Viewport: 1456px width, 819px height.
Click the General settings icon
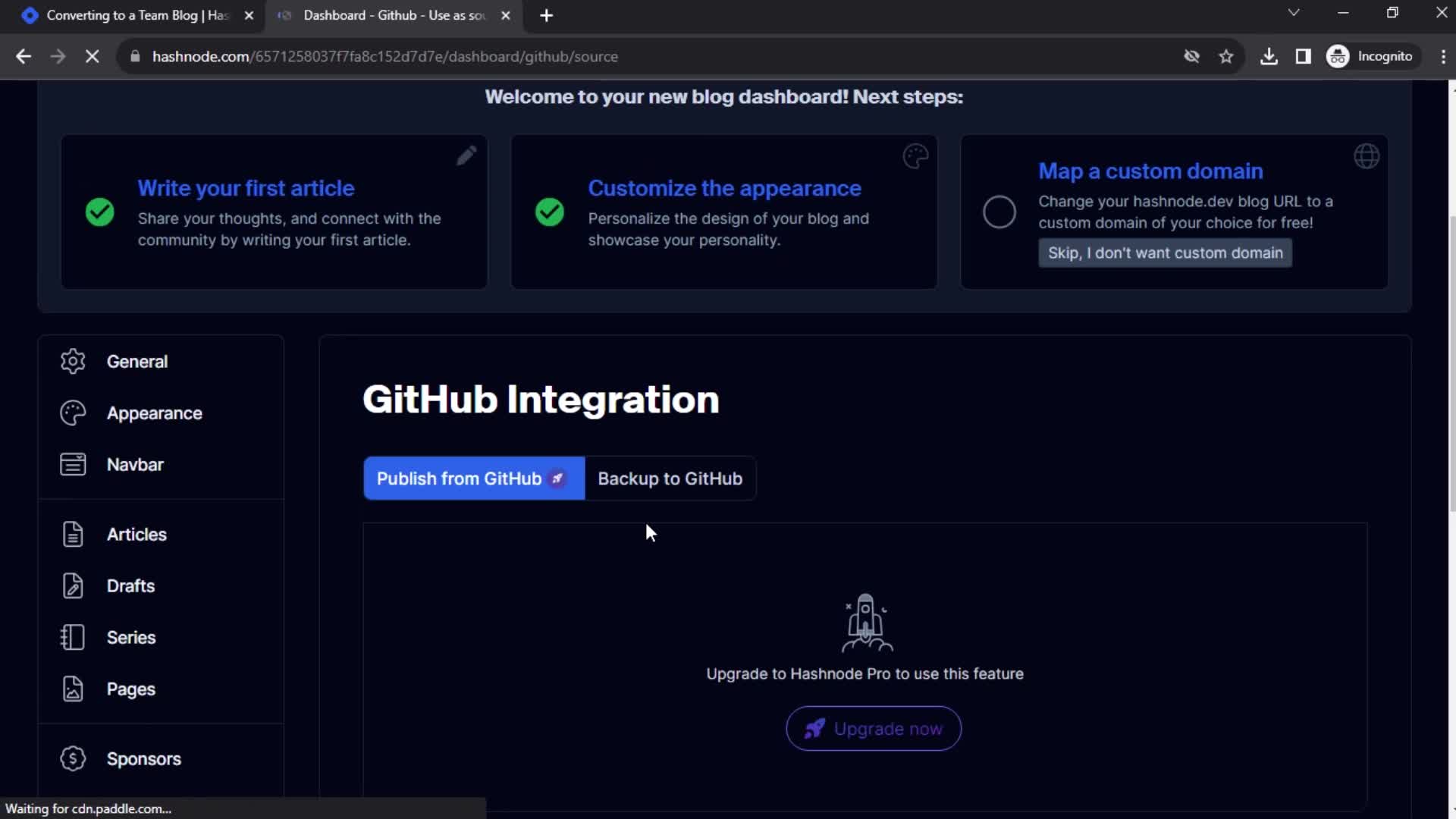[x=72, y=361]
